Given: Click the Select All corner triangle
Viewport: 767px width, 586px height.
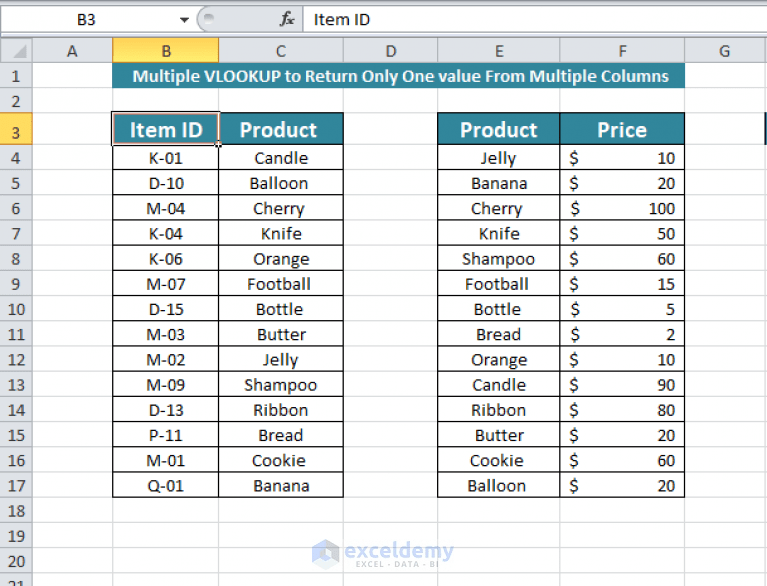Looking at the screenshot, I should (x=16, y=50).
